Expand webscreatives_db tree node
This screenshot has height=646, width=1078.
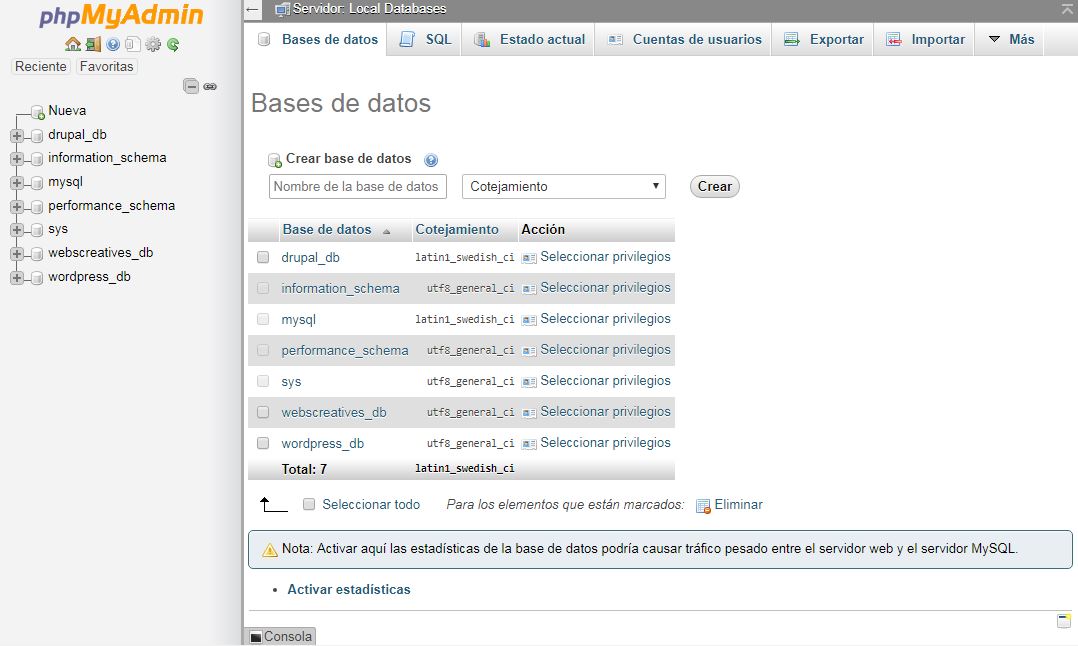pyautogui.click(x=17, y=254)
